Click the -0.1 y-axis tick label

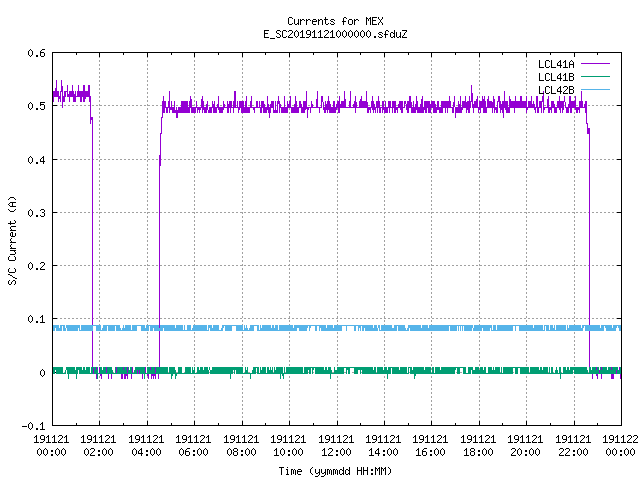point(33,426)
